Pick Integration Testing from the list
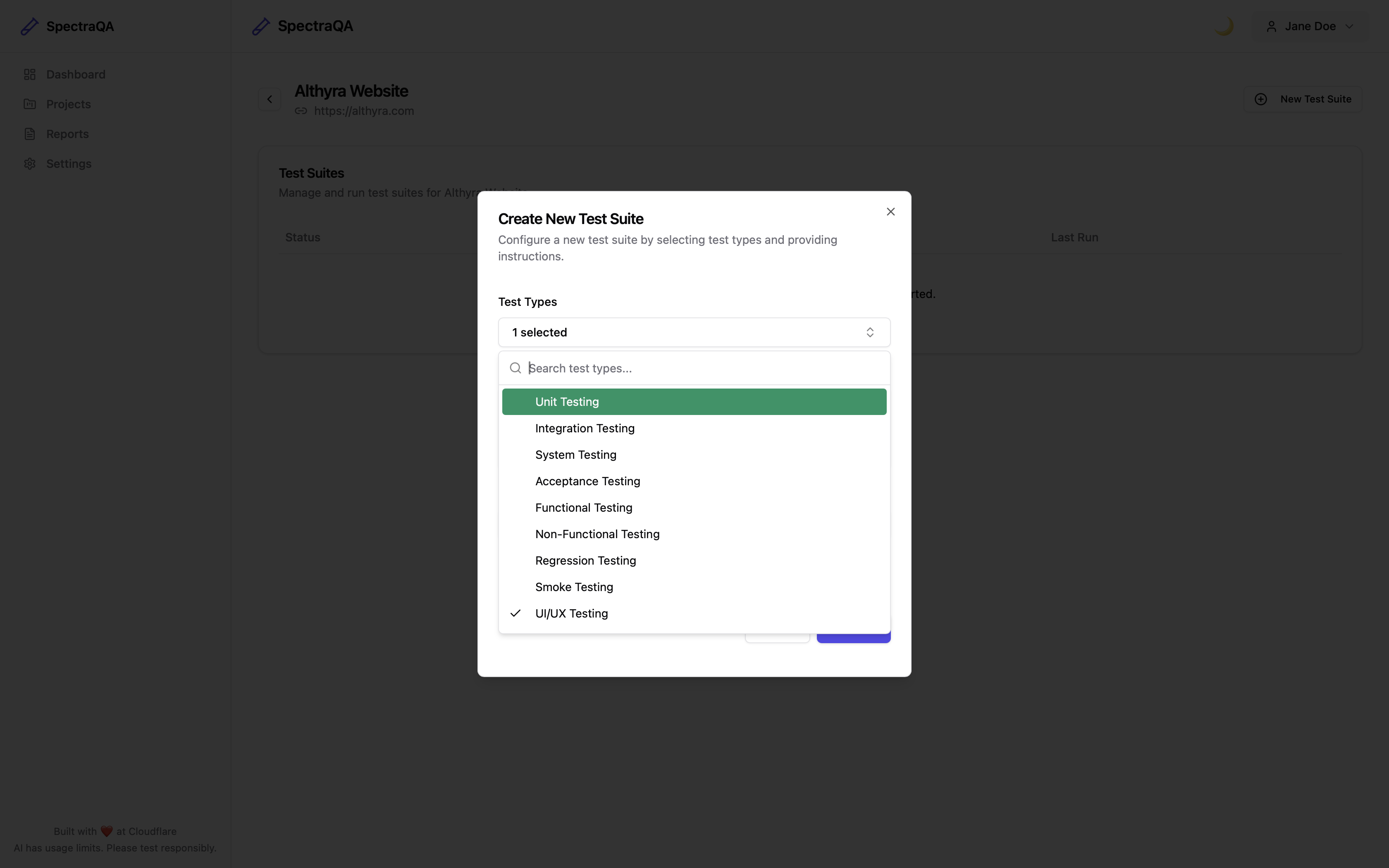Image resolution: width=1389 pixels, height=868 pixels. point(584,428)
